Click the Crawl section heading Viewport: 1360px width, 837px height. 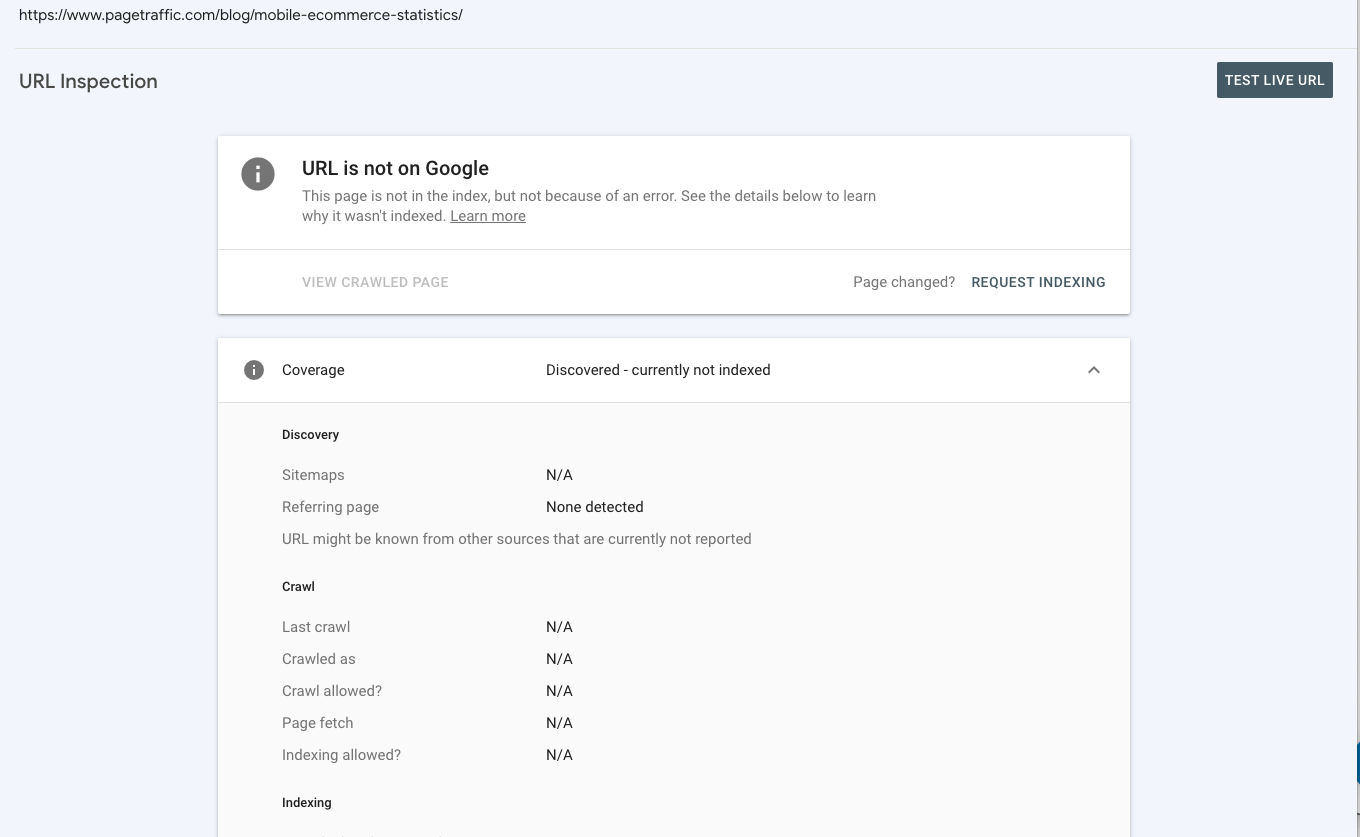pos(298,586)
